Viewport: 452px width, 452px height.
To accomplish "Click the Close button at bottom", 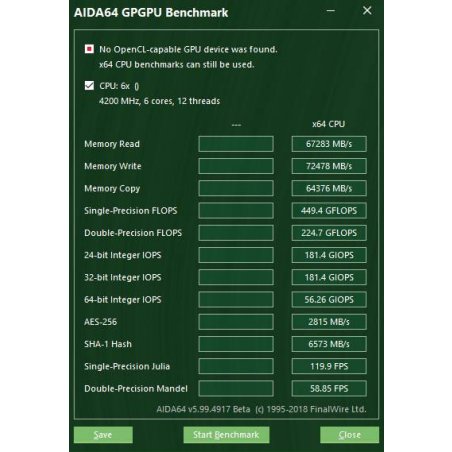I will click(x=349, y=435).
